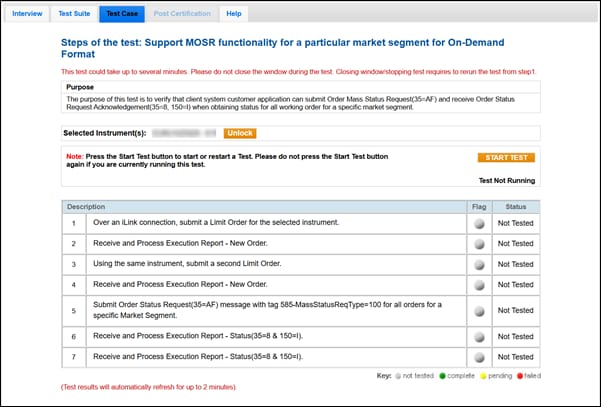The width and height of the screenshot is (601, 407).
Task: Click the gray flag icon for step 3
Action: (x=479, y=263)
